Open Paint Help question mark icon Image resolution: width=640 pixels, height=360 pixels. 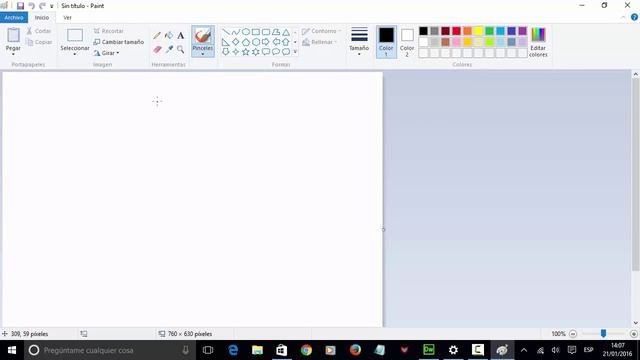(634, 17)
